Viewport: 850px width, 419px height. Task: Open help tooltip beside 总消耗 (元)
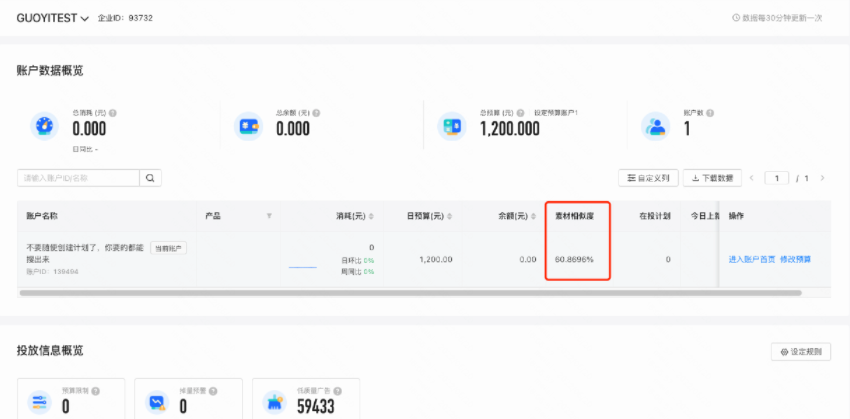[113, 113]
